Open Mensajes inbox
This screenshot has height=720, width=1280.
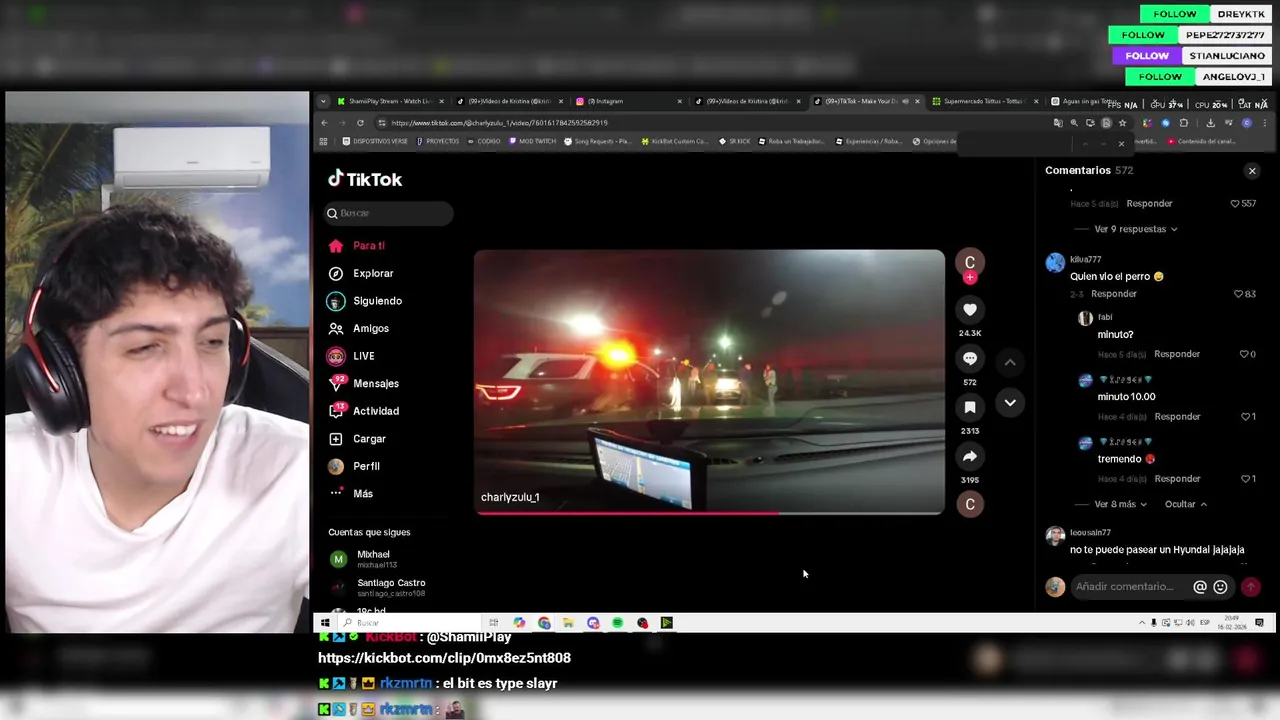coord(363,383)
